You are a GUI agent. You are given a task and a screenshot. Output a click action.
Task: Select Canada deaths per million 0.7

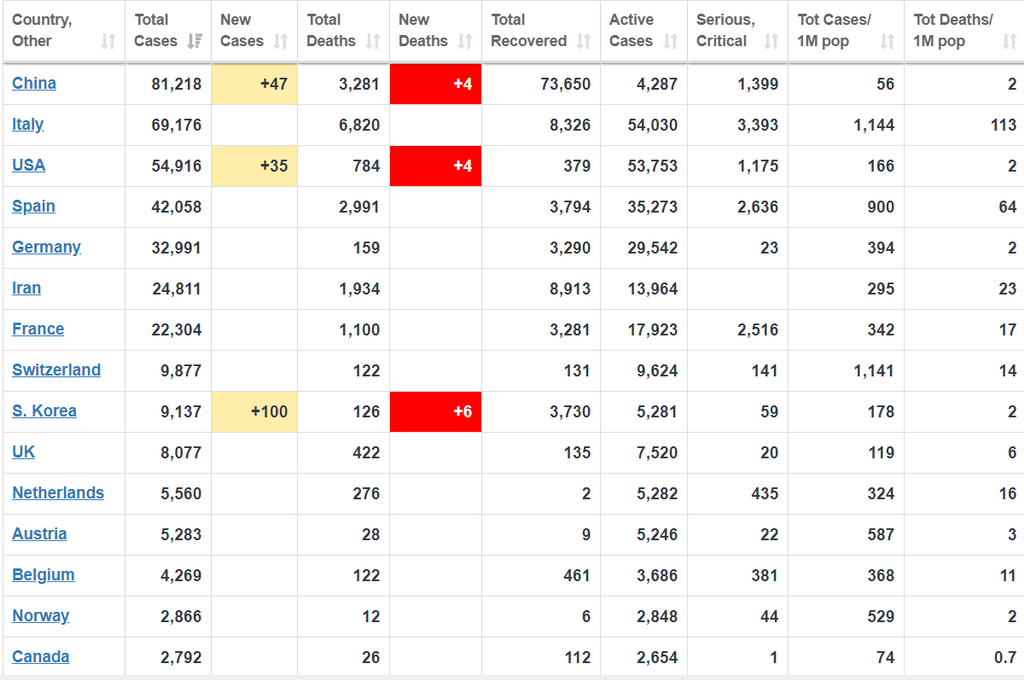(x=1006, y=657)
